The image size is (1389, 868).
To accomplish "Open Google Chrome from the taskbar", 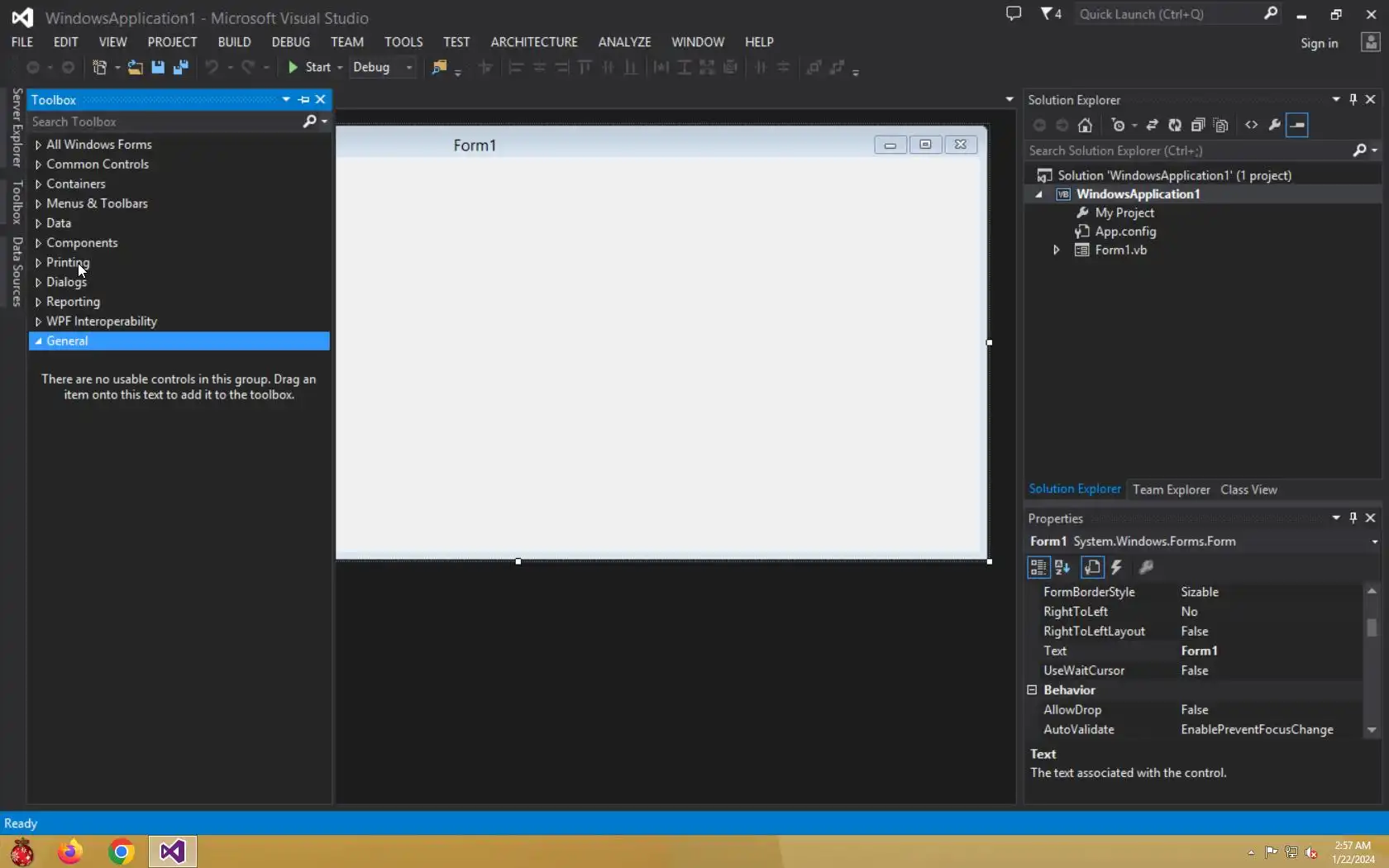I will click(122, 851).
